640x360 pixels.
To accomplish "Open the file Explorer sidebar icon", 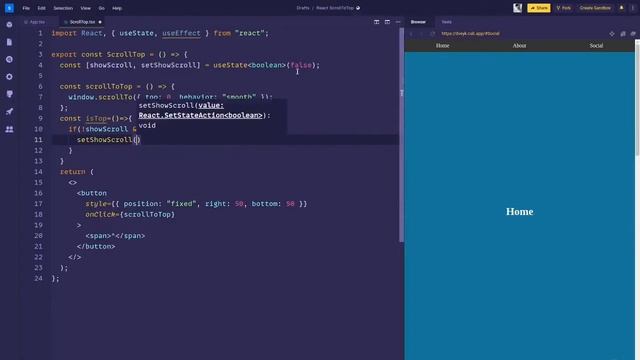I will pyautogui.click(x=9, y=42).
